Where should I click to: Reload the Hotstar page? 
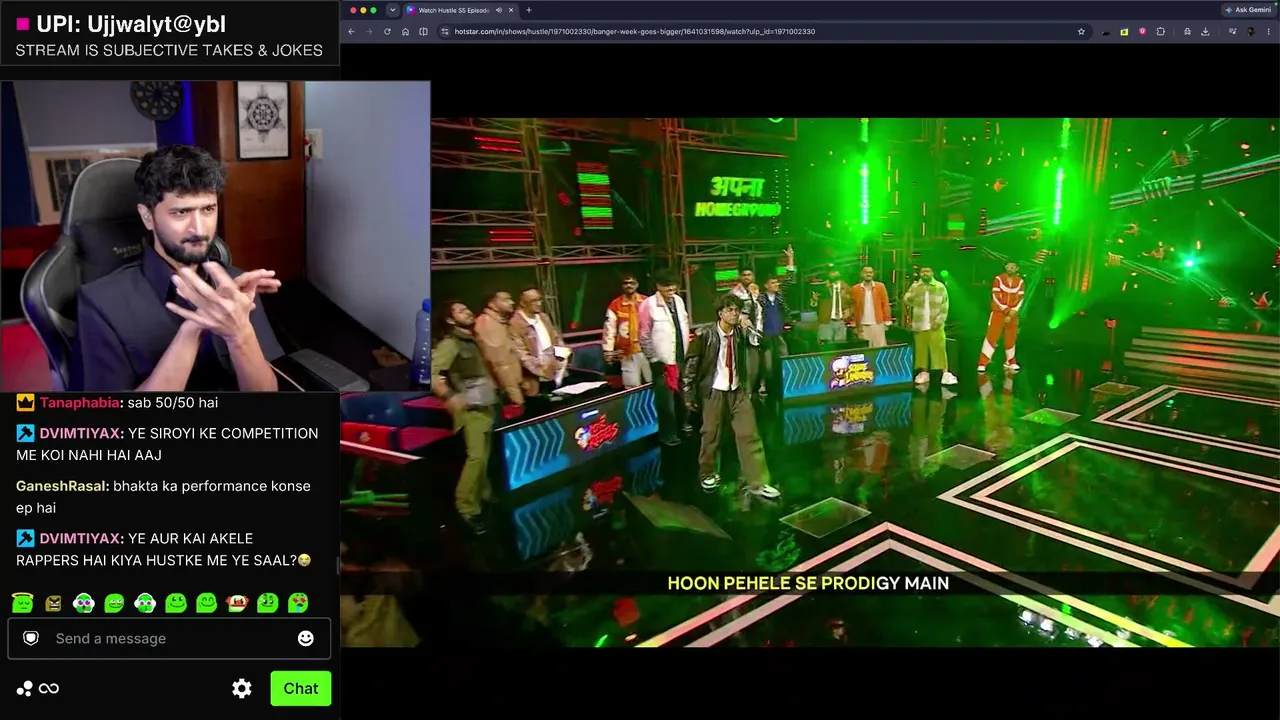coord(387,32)
